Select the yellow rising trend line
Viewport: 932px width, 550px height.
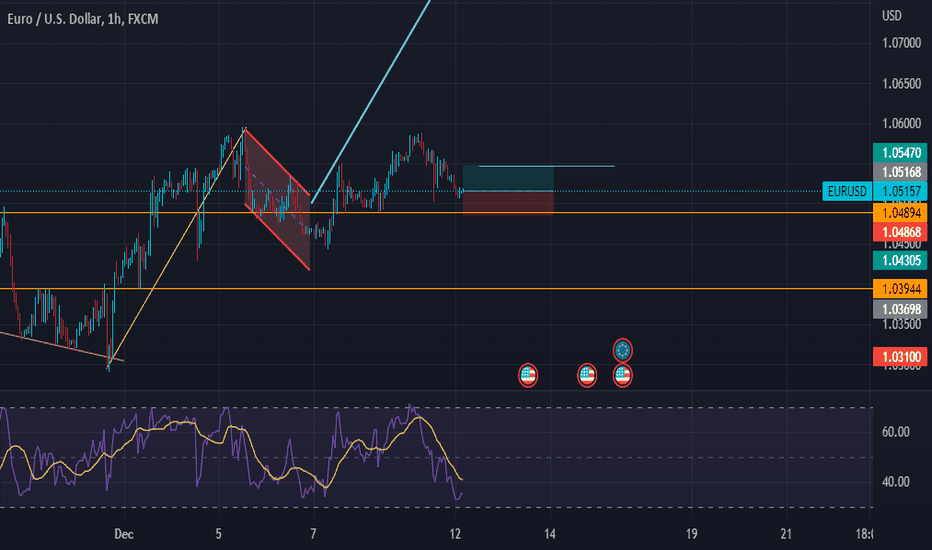click(176, 247)
